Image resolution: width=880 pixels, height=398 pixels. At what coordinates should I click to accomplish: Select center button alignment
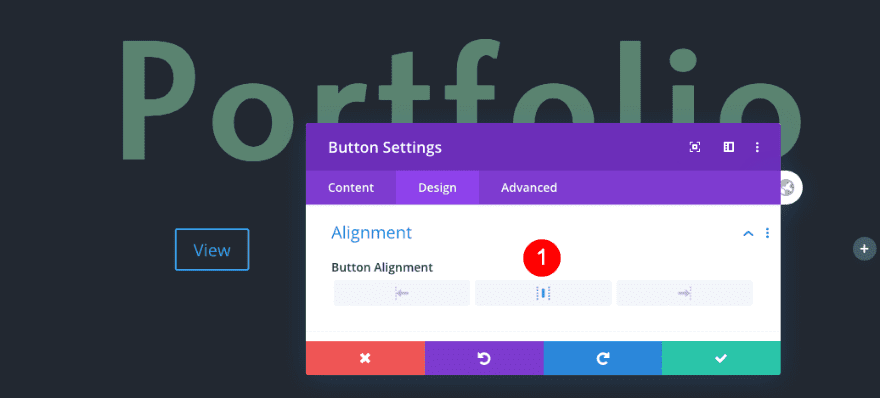(x=543, y=293)
